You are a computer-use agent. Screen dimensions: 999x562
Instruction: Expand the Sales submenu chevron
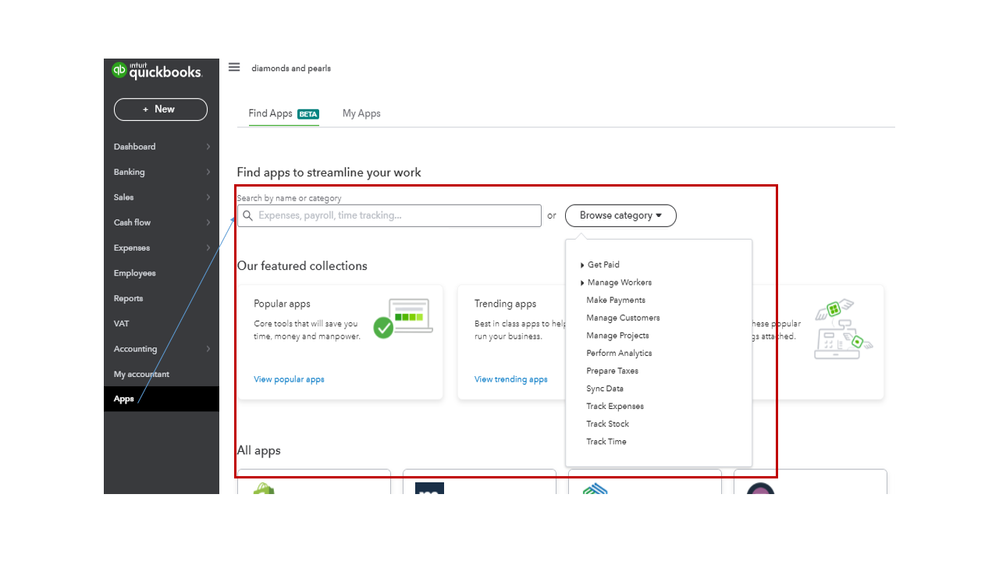point(208,198)
